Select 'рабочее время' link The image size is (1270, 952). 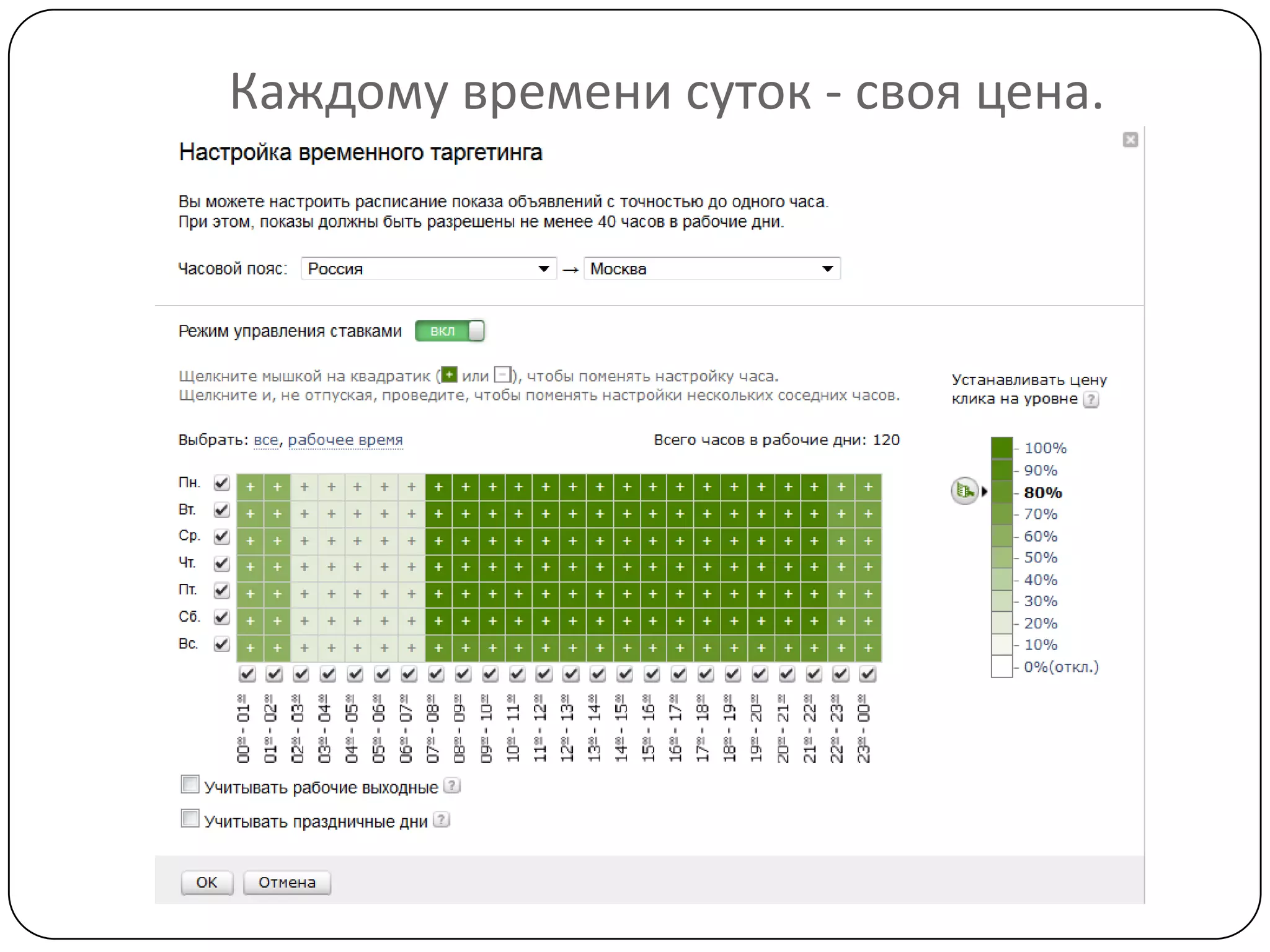[345, 440]
